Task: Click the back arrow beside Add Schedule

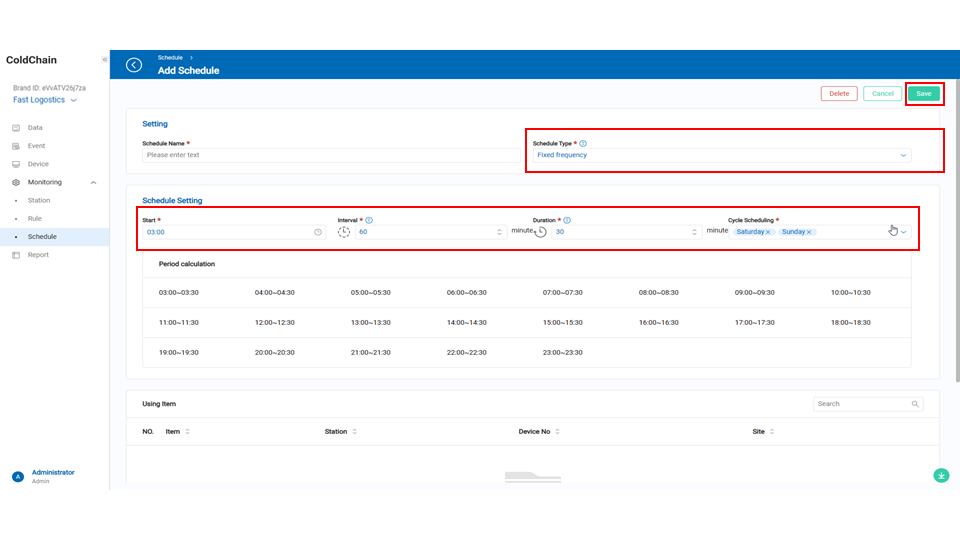Action: 134,65
